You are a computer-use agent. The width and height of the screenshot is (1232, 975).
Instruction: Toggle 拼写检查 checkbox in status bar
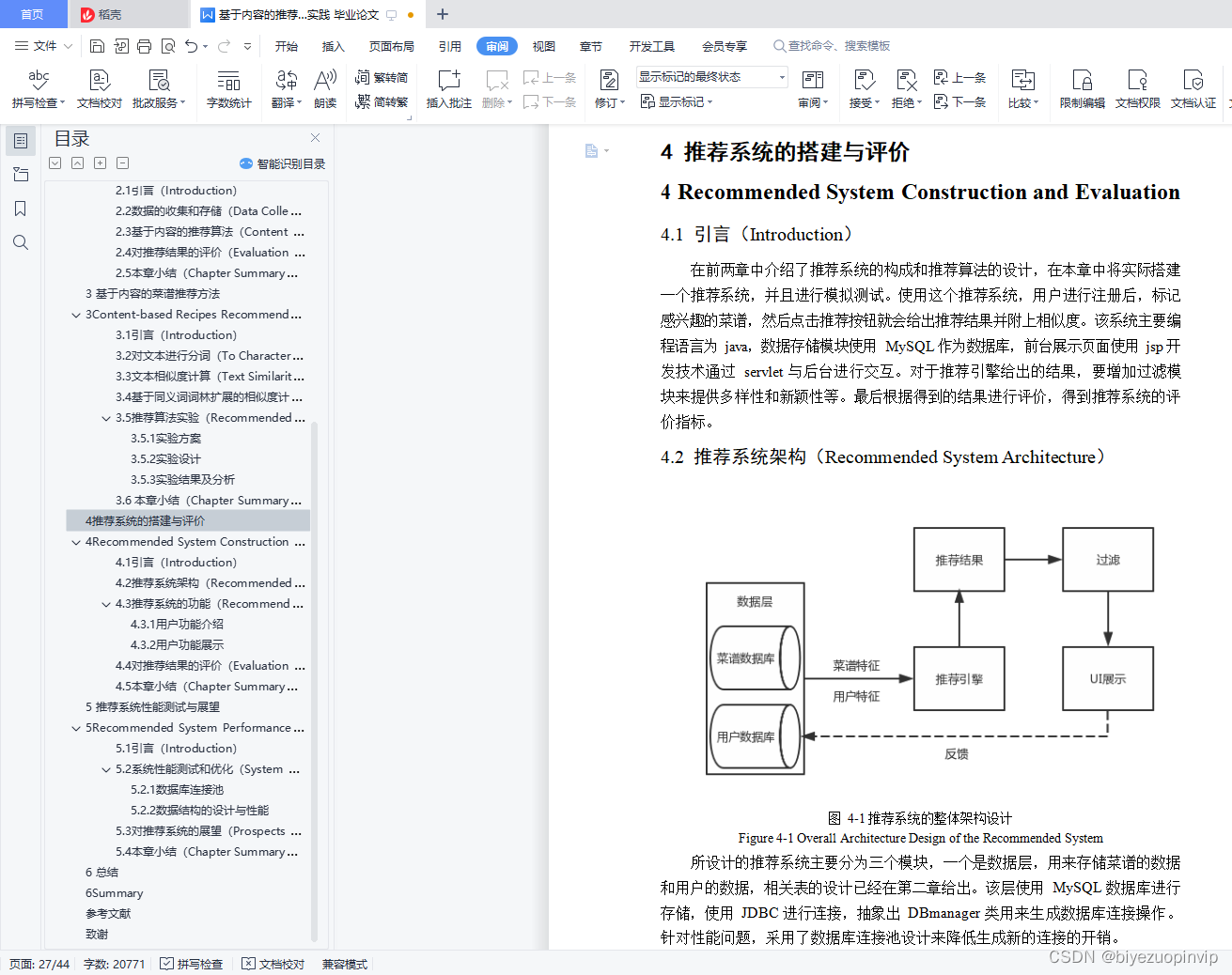tap(192, 964)
